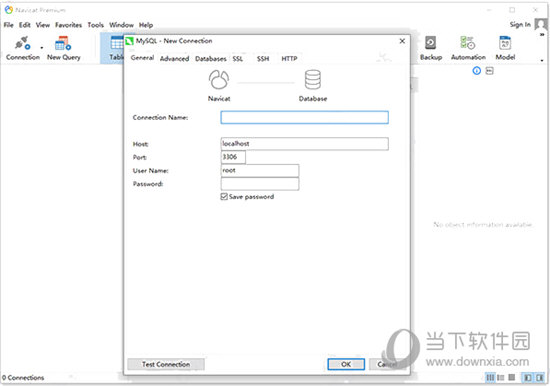Open the Edit menu
Image resolution: width=550 pixels, height=386 pixels.
click(x=25, y=25)
